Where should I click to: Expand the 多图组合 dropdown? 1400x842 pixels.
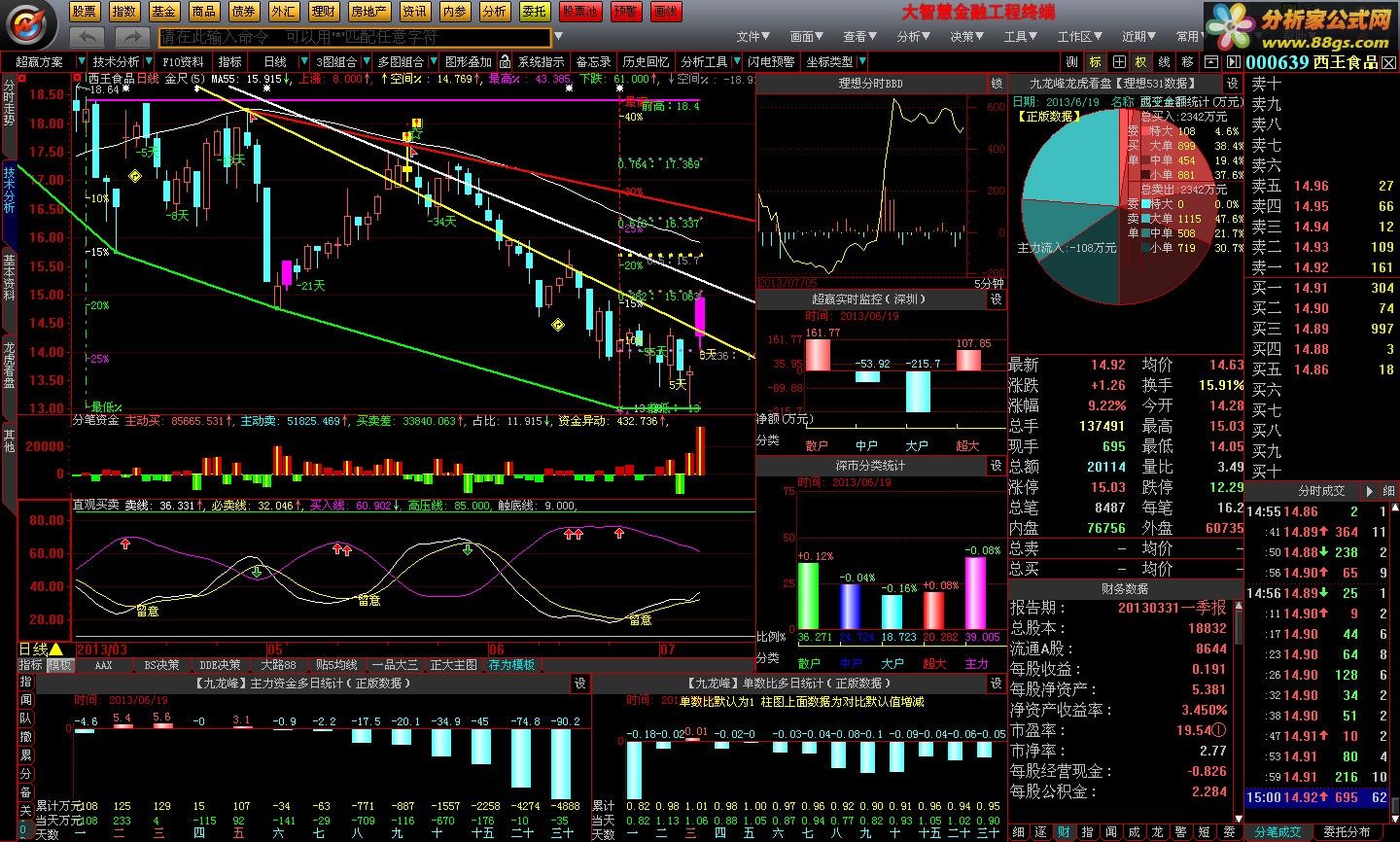tap(433, 61)
